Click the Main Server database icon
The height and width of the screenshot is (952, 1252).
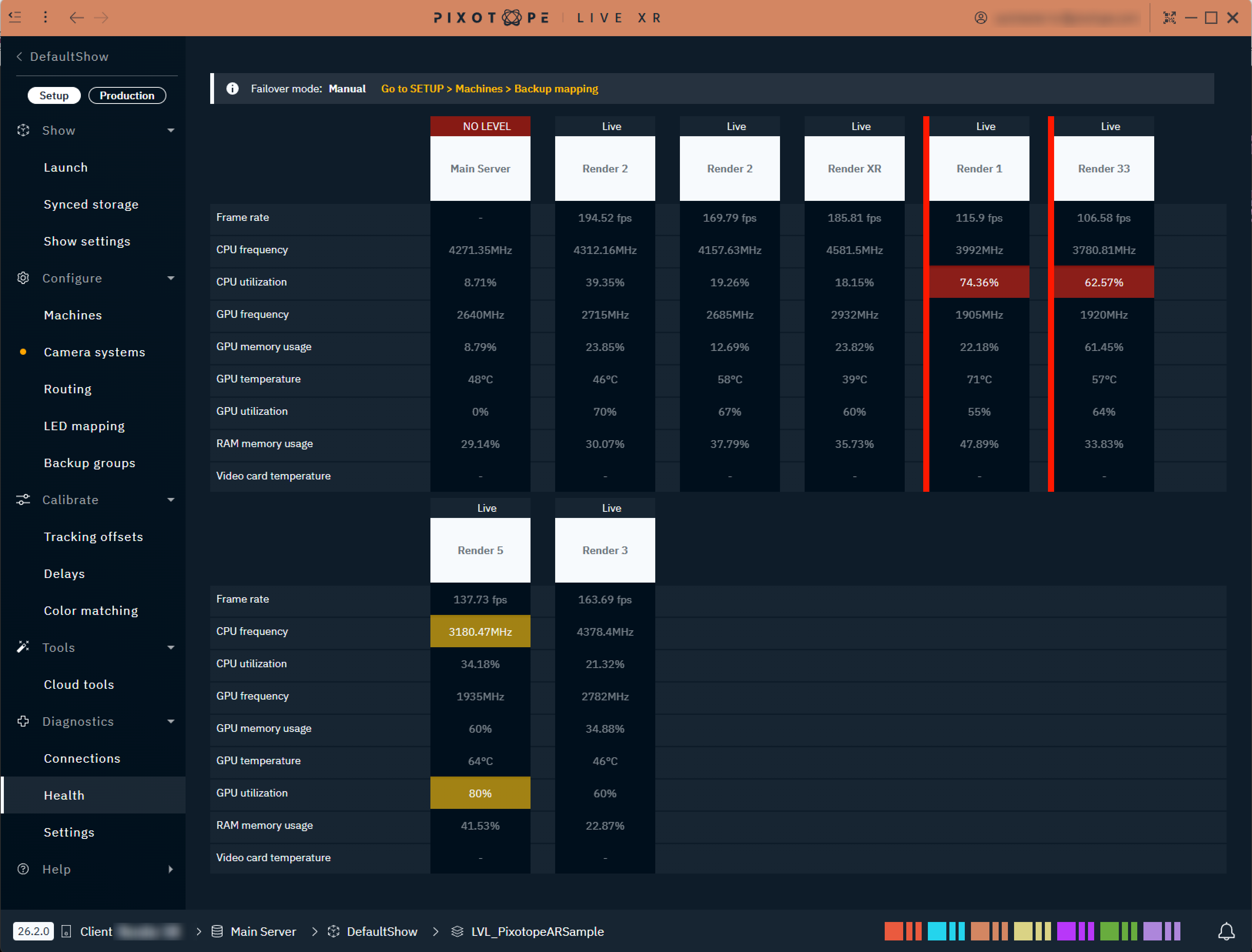coord(217,932)
